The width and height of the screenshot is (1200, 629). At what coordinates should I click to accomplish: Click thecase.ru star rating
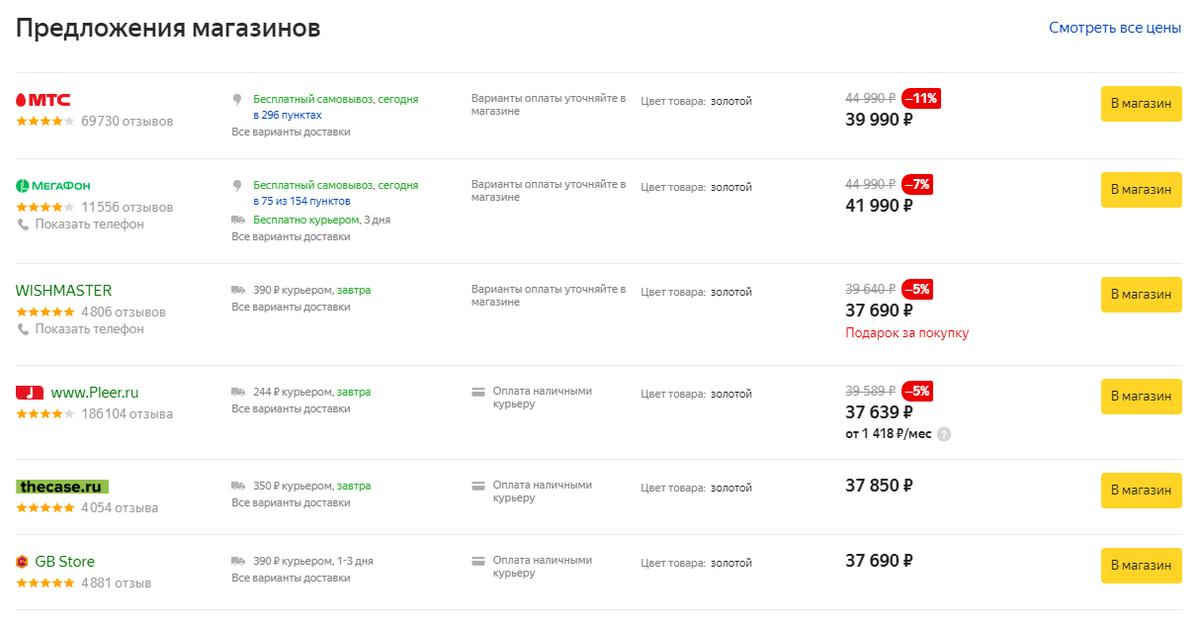pyautogui.click(x=45, y=508)
